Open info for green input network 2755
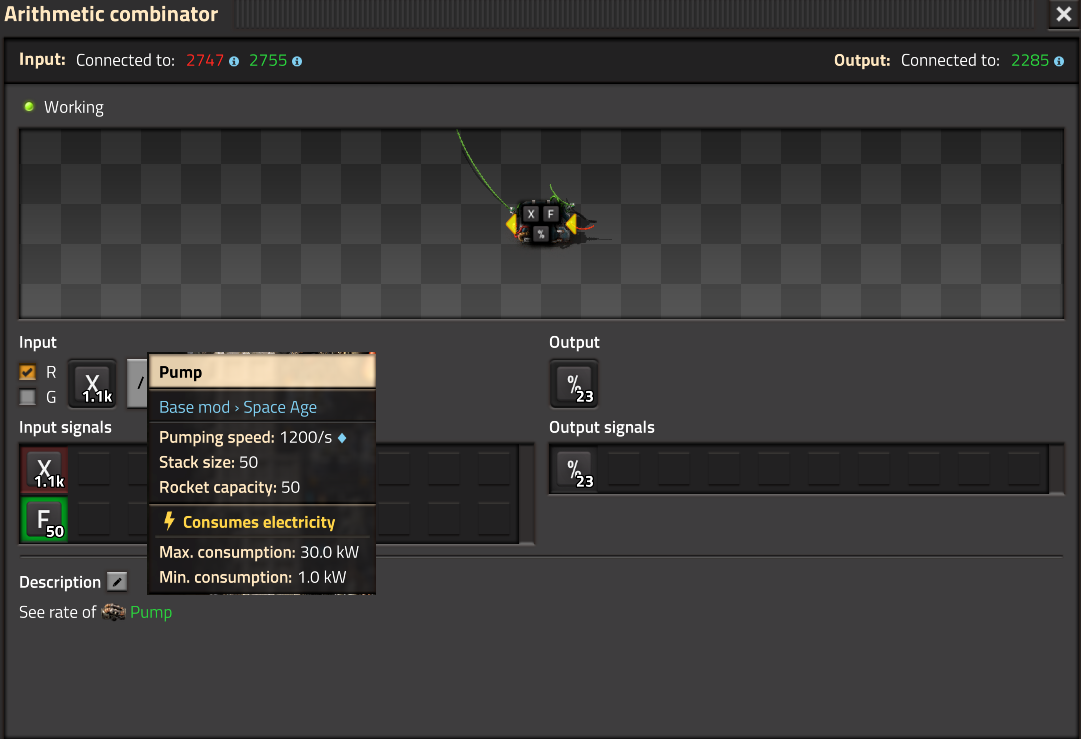 [x=297, y=61]
